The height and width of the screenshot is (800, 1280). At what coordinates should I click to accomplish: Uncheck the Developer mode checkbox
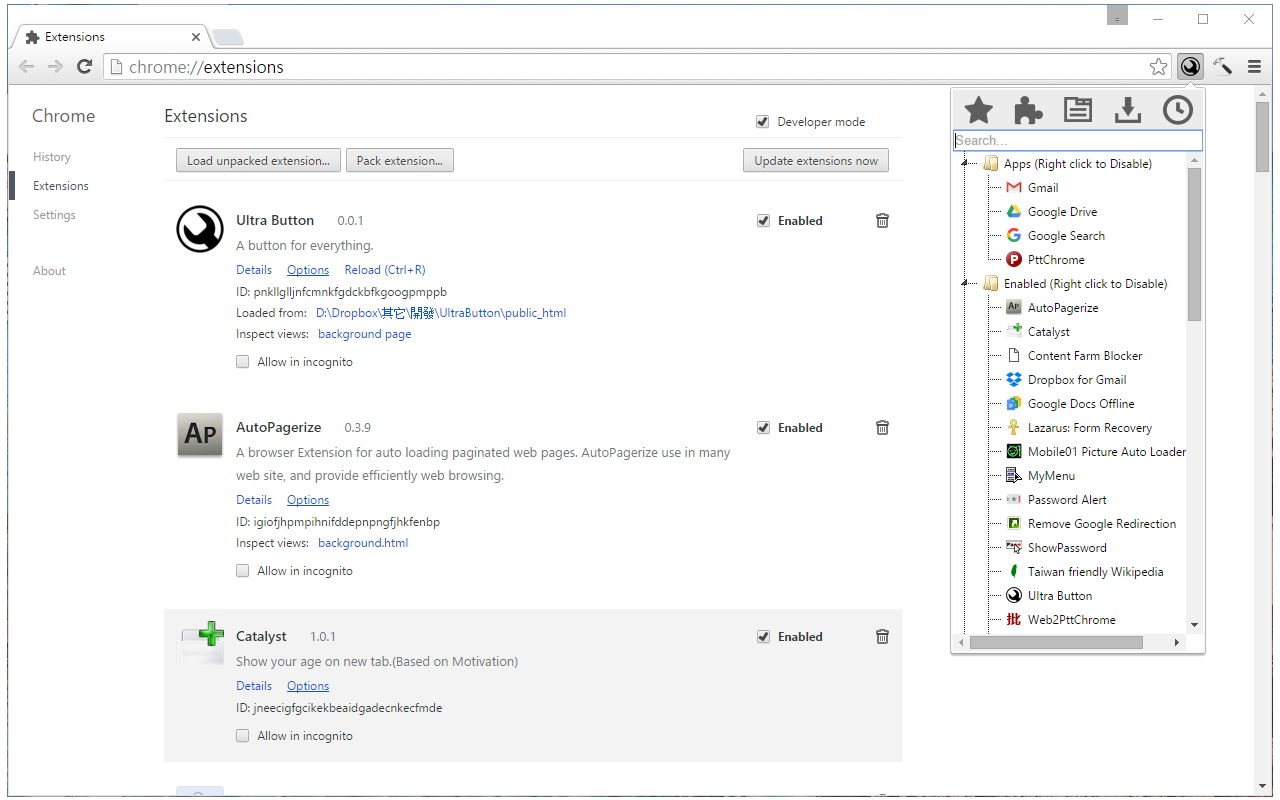pos(763,122)
